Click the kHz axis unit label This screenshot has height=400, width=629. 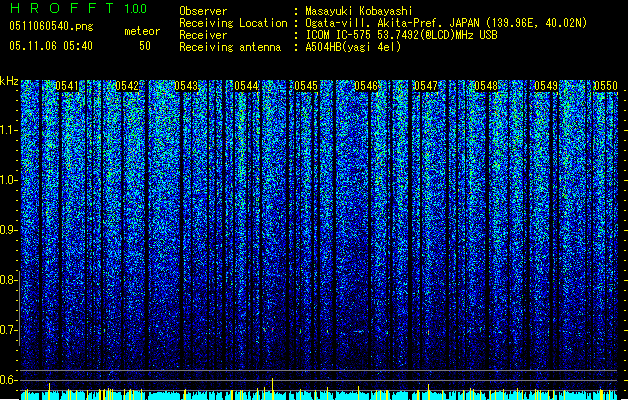(x=9, y=81)
